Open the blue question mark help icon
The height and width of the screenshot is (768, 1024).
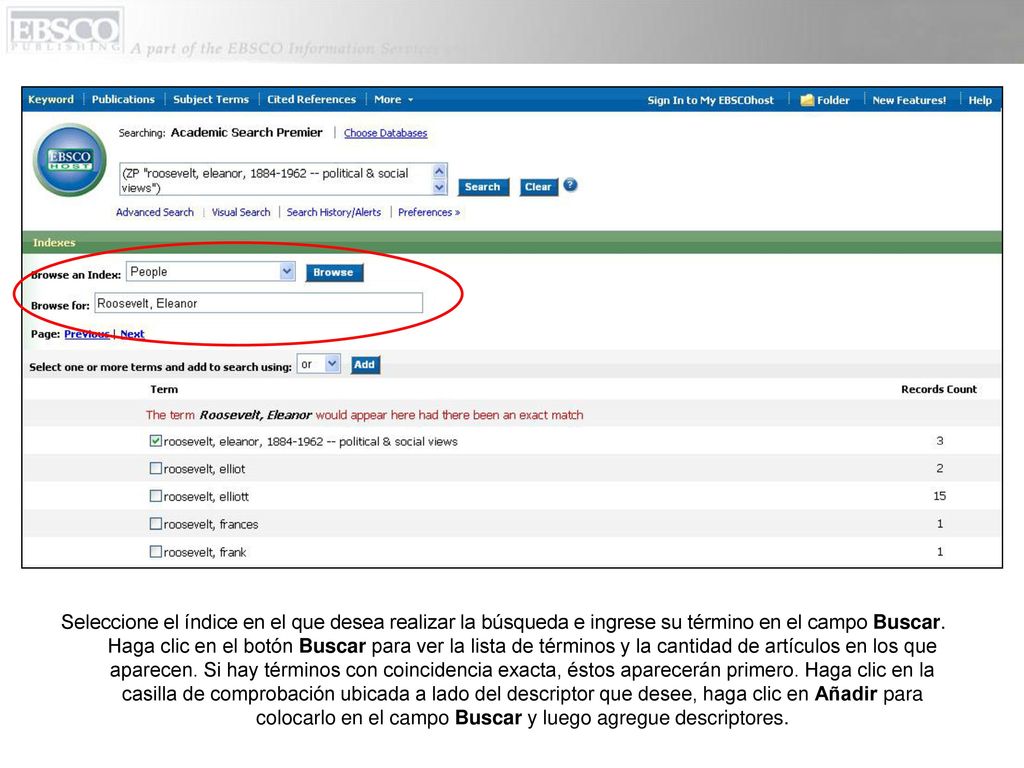(x=570, y=185)
